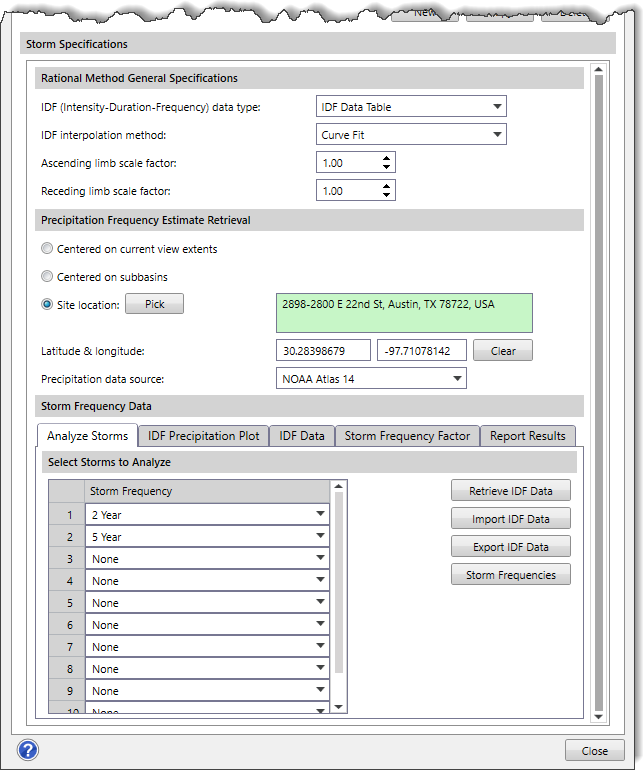Switch to the Report Results tab

[528, 436]
